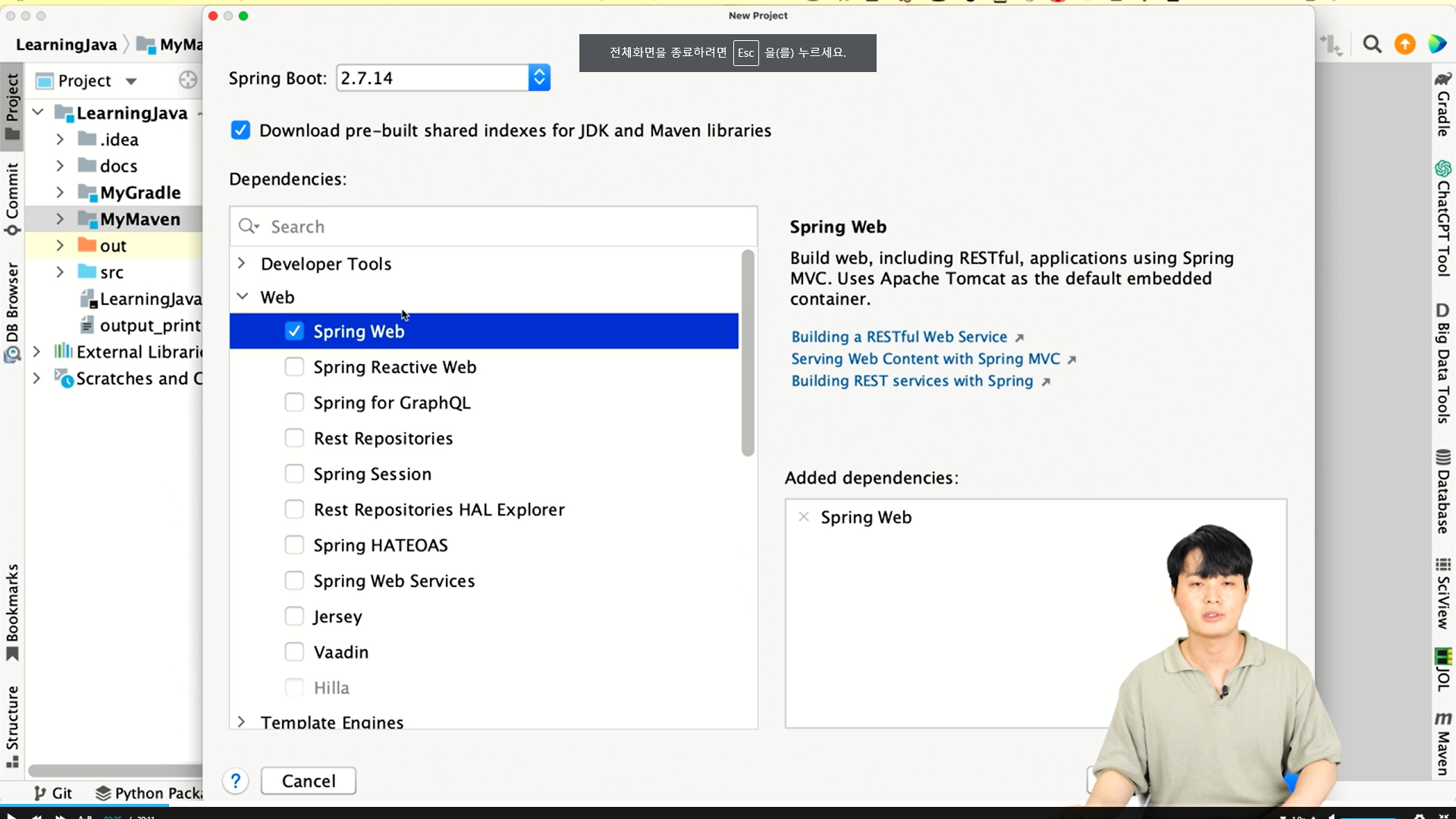Check the Spring HATEOAS dependency
1456x819 pixels.
point(294,545)
